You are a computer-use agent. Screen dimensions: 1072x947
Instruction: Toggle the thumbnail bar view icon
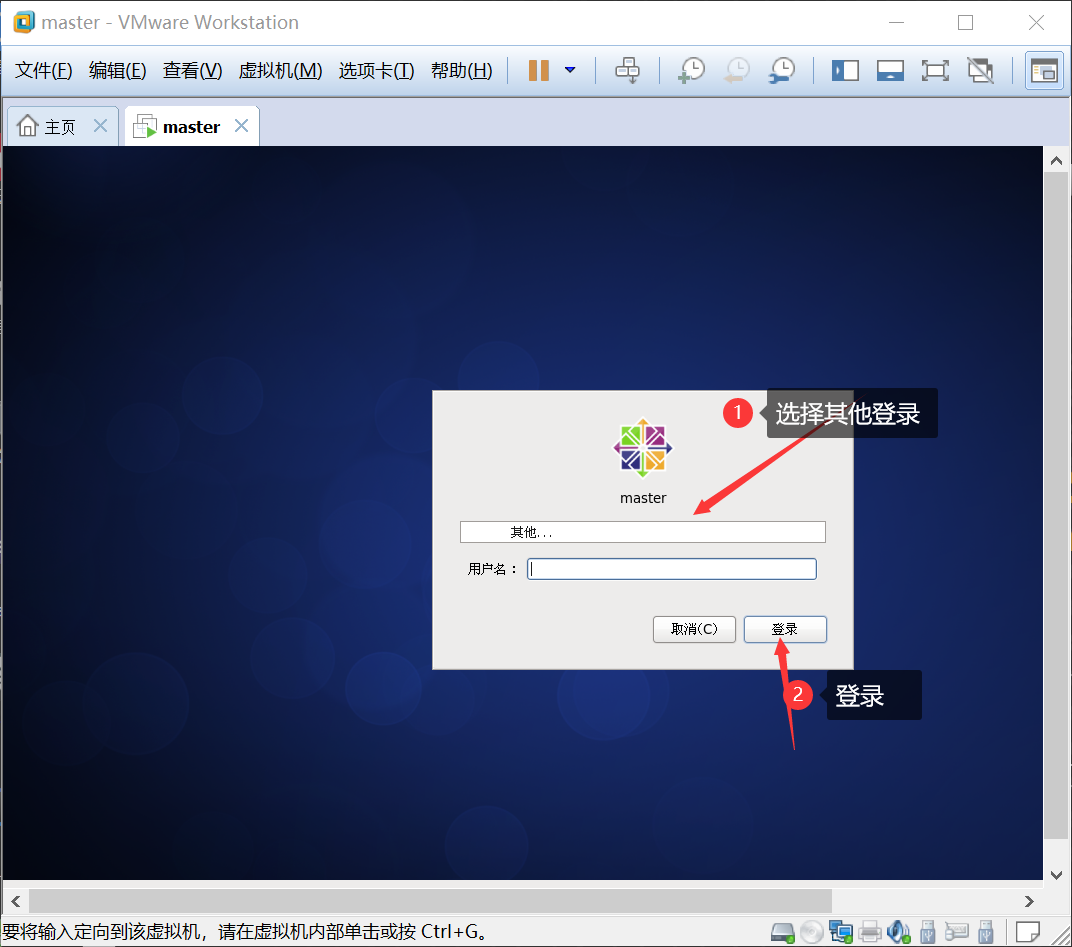[x=890, y=70]
